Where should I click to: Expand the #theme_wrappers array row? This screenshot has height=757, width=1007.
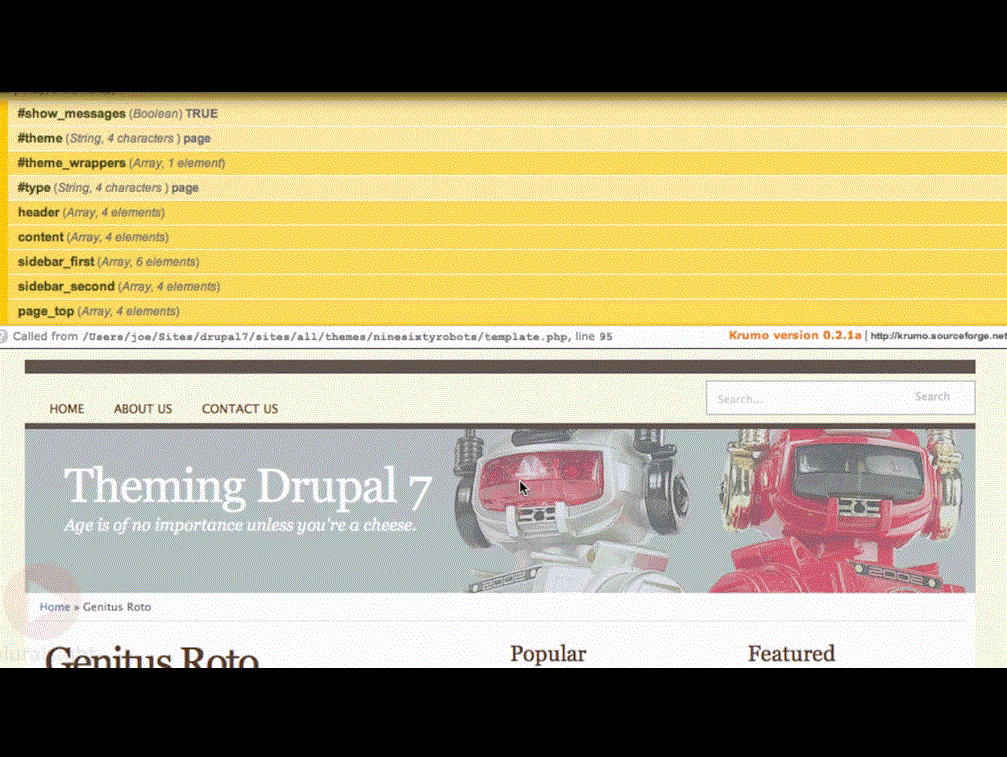point(507,163)
